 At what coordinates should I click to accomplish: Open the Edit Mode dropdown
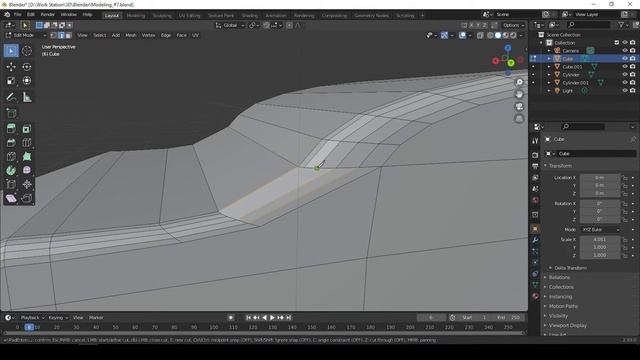pyautogui.click(x=25, y=36)
